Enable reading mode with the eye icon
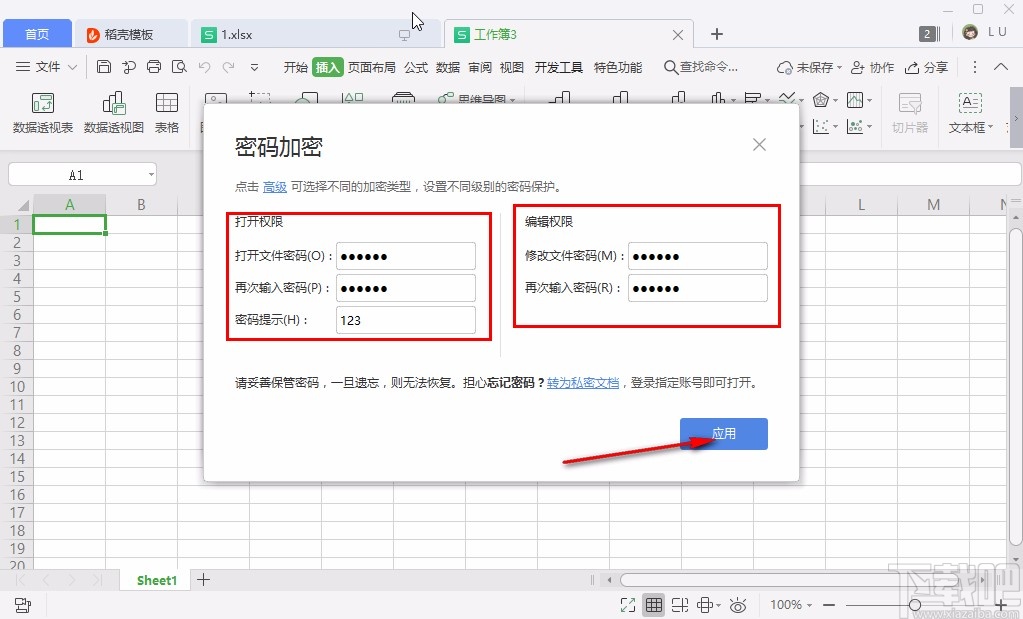The width and height of the screenshot is (1023, 619). coord(738,604)
